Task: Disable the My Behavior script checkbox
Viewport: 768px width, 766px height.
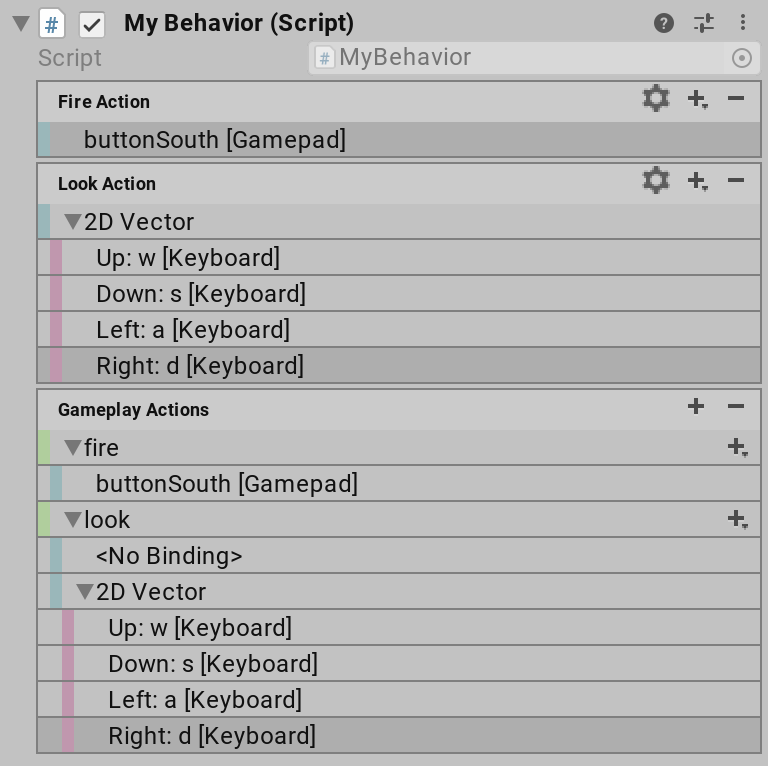Action: [92, 24]
